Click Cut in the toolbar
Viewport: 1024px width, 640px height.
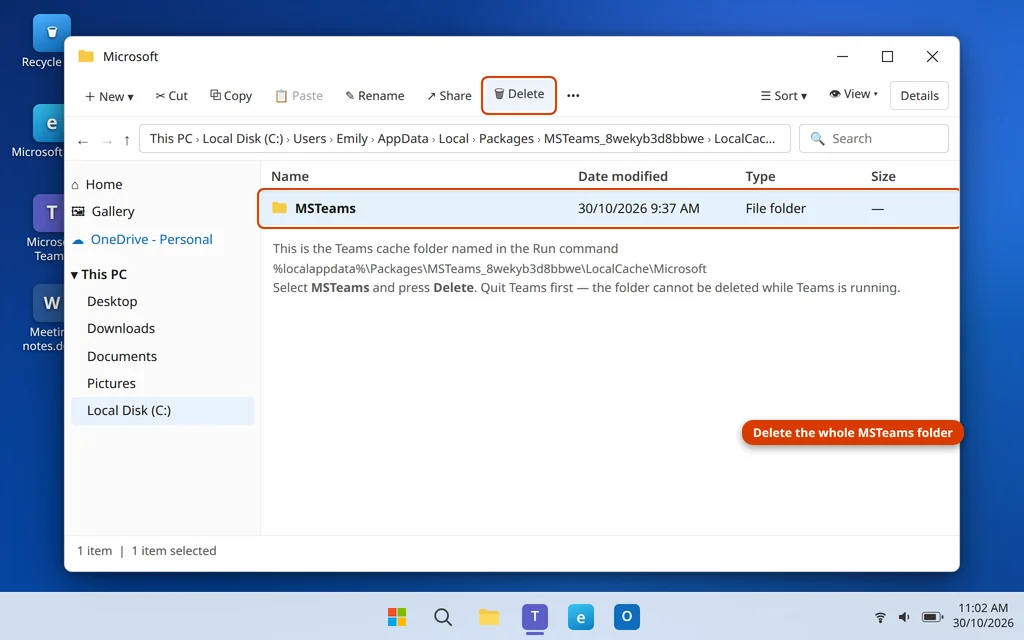point(172,96)
